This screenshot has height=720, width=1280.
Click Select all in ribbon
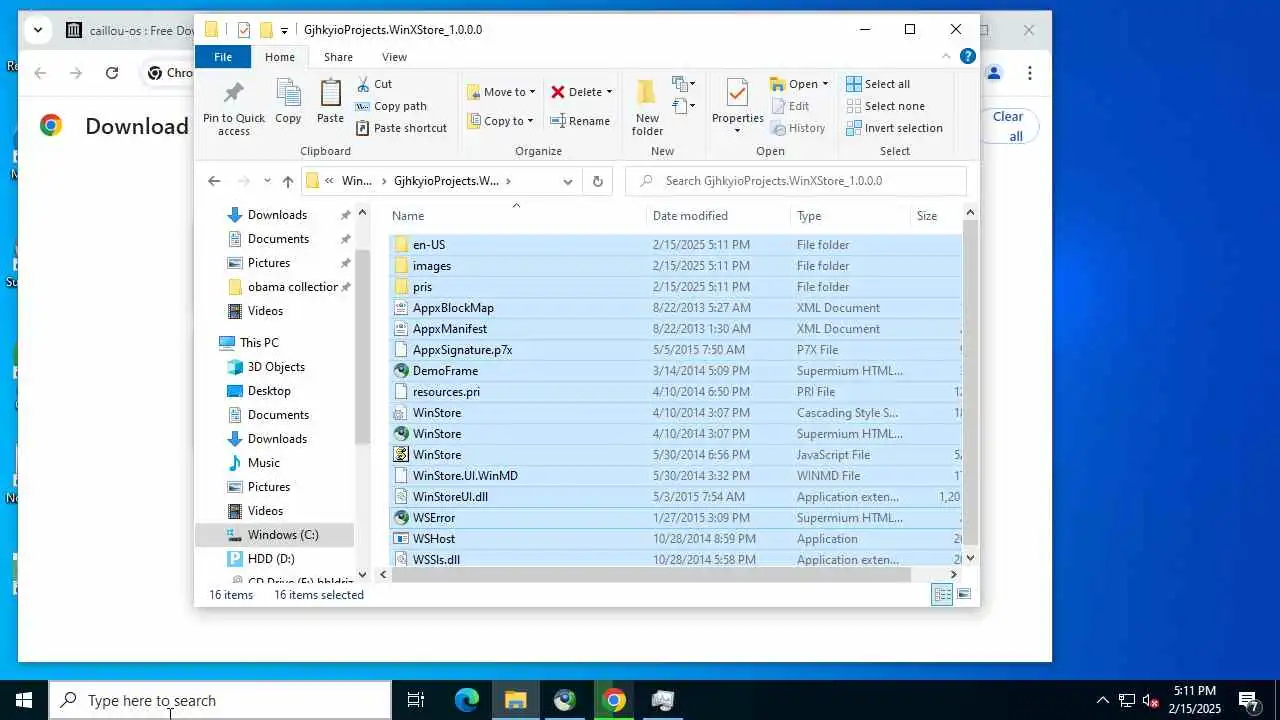coord(878,84)
